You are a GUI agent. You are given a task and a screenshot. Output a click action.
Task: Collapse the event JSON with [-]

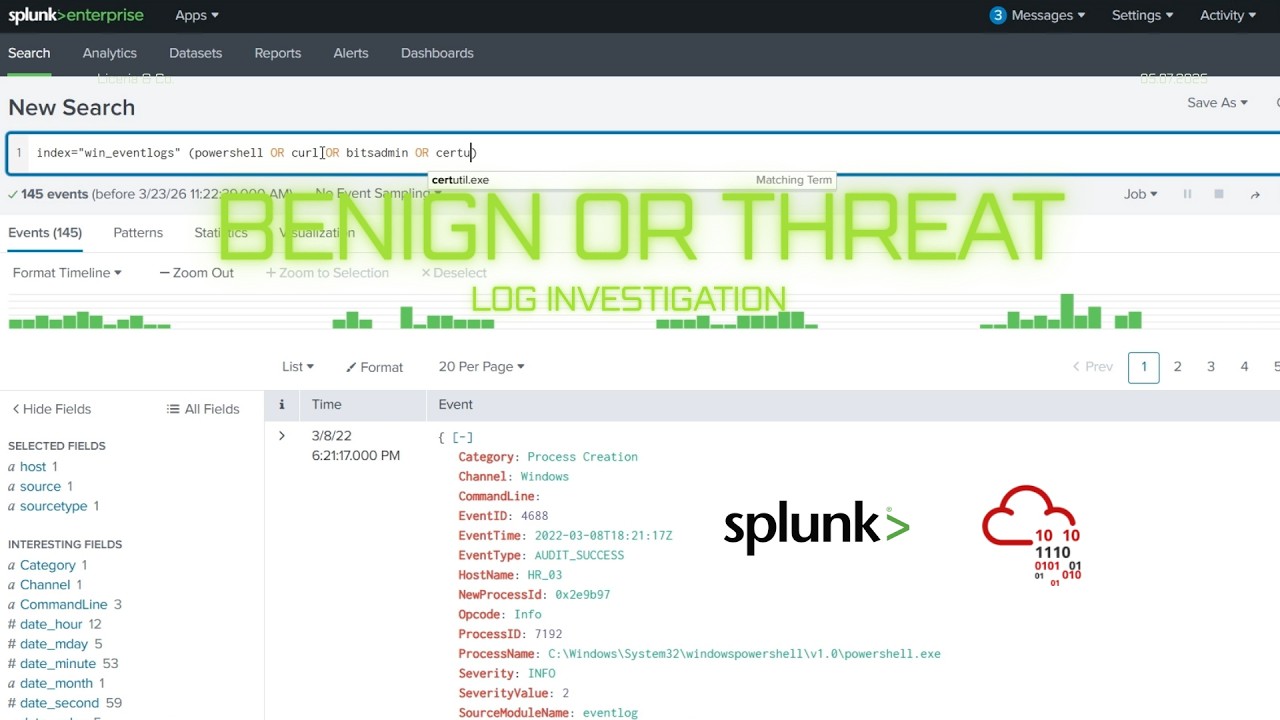point(462,437)
